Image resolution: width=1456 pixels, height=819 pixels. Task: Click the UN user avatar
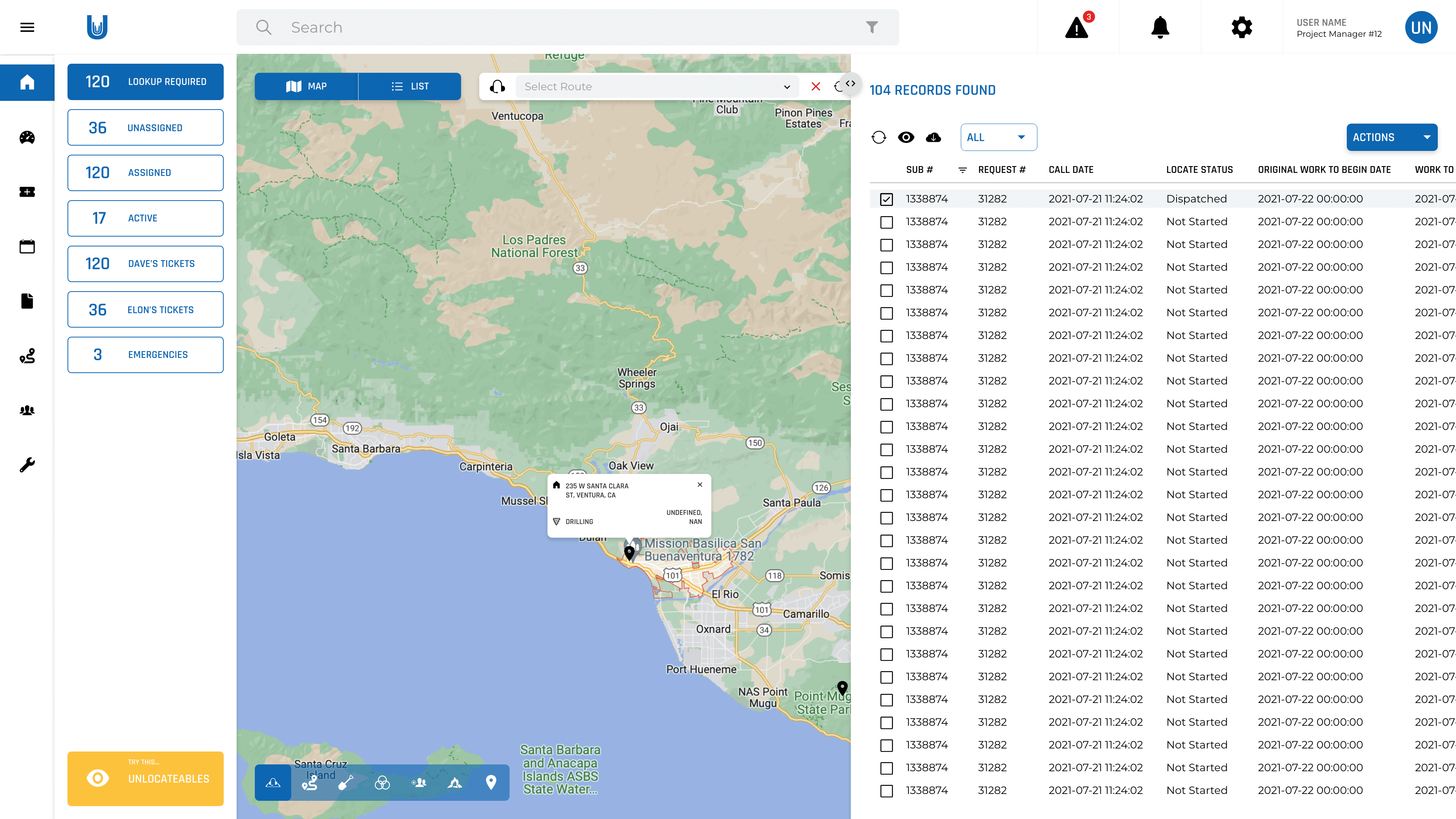pos(1421,27)
